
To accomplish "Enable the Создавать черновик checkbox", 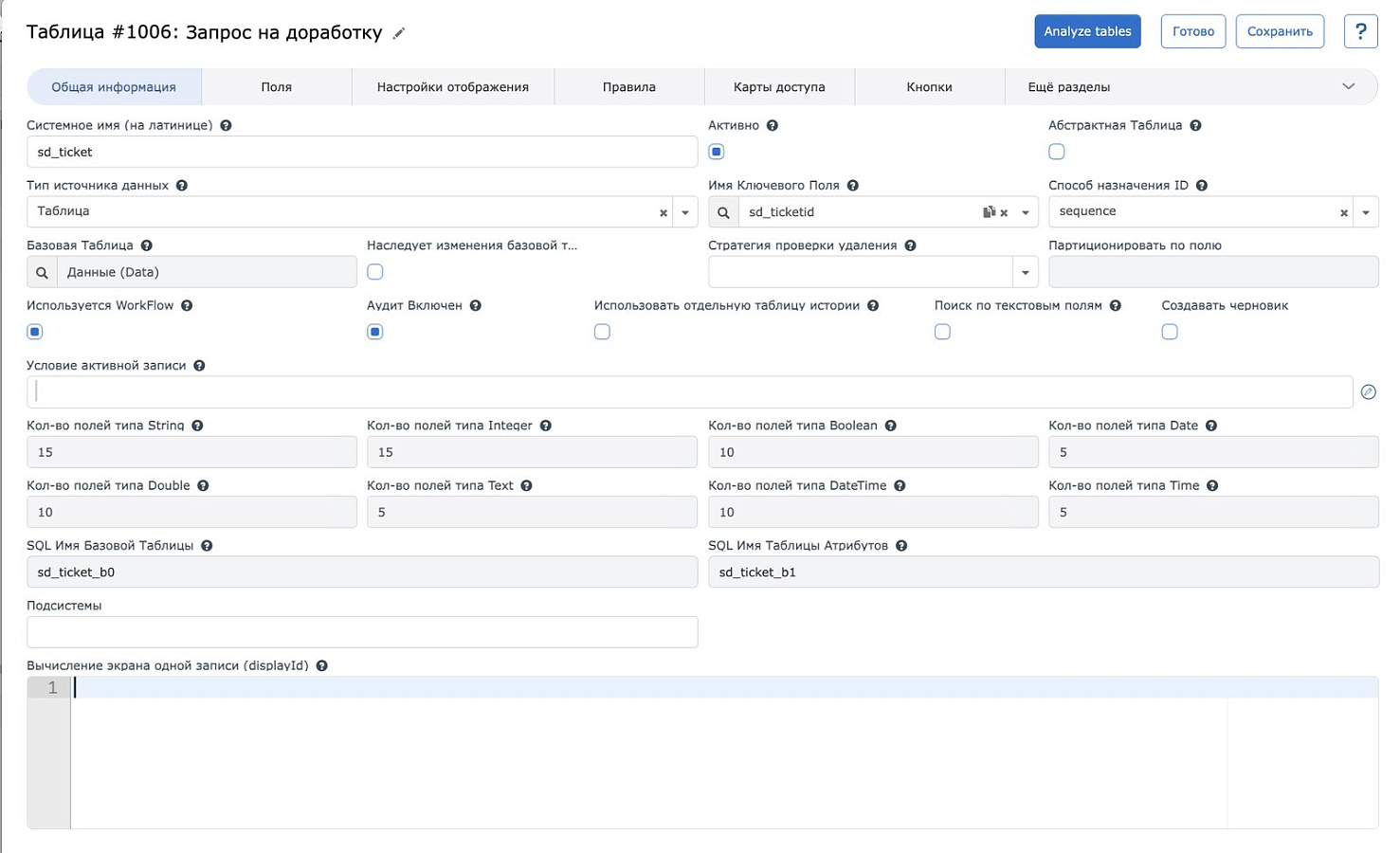I will (1170, 332).
